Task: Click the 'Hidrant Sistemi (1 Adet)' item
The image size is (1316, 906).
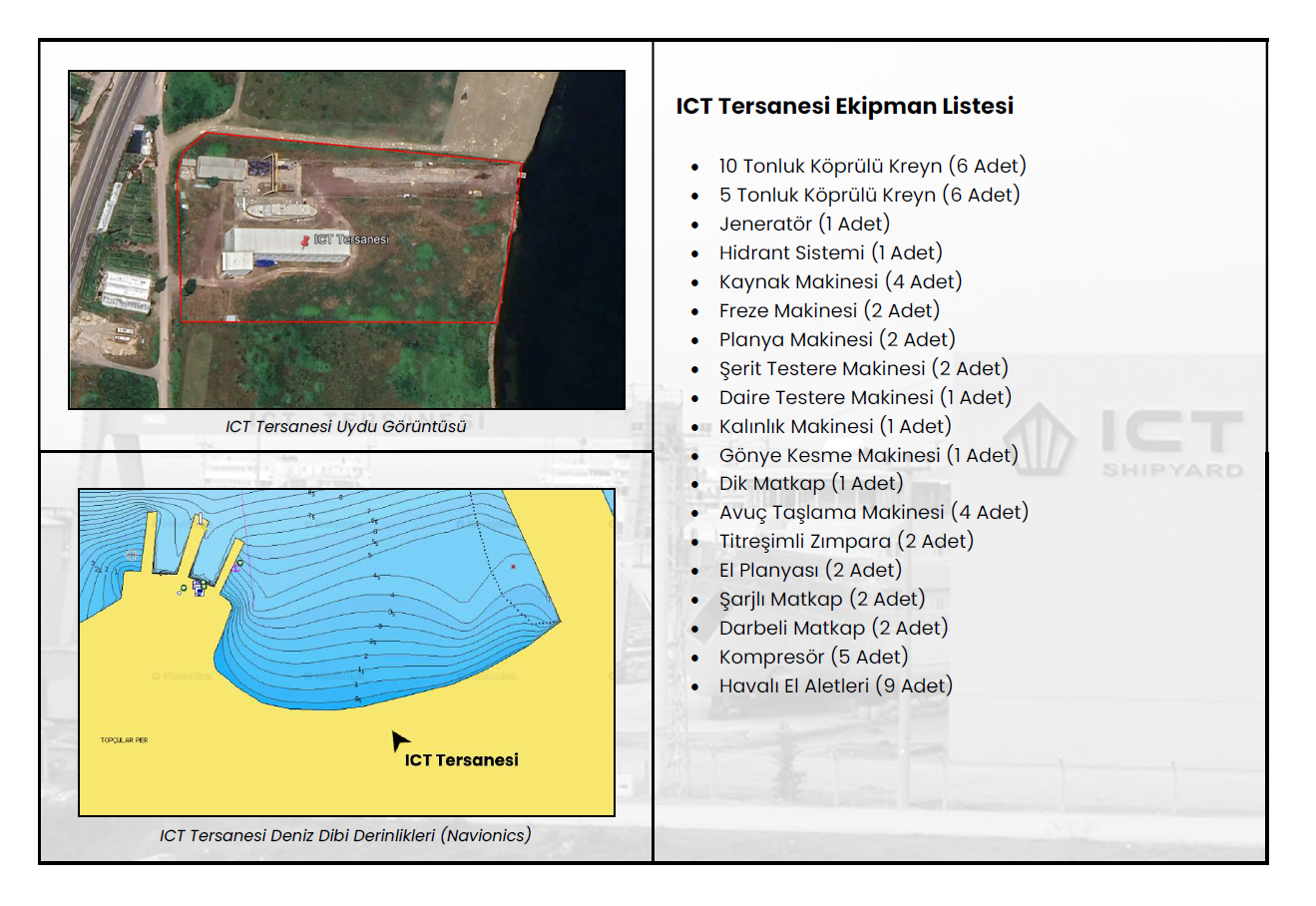Action: point(830,252)
